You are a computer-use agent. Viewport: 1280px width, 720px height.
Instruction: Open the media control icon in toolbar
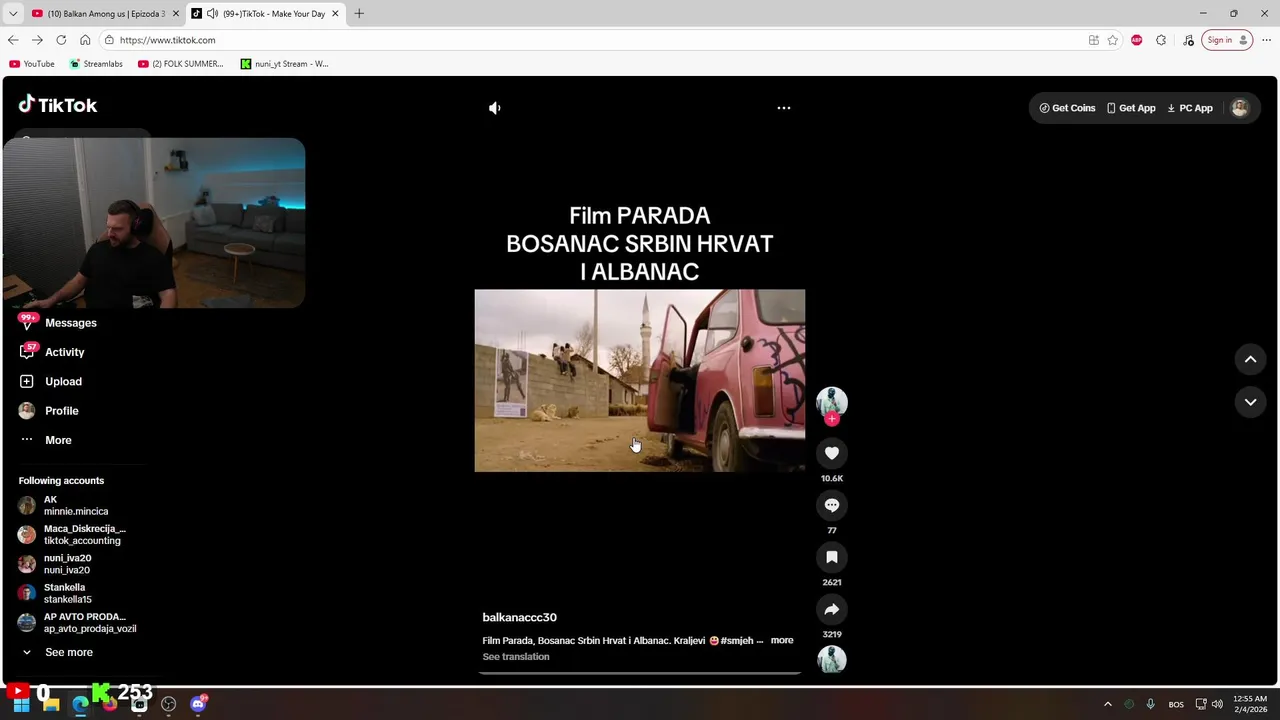(x=1188, y=40)
